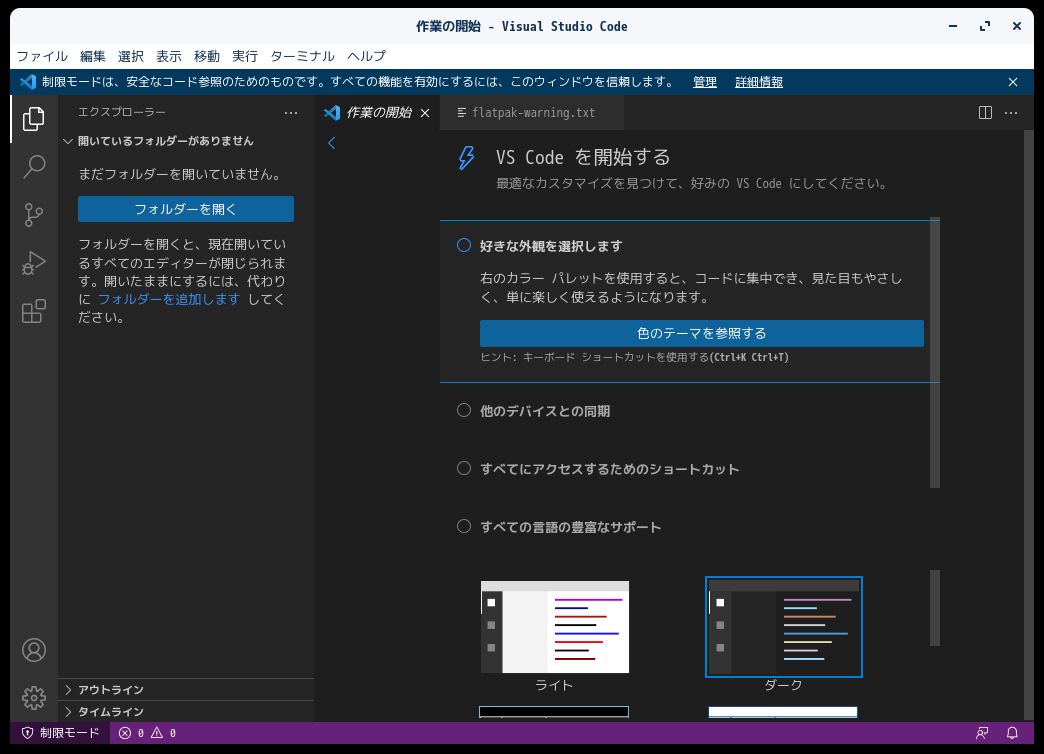Open the 選択 menu
1044x754 pixels.
[x=130, y=56]
